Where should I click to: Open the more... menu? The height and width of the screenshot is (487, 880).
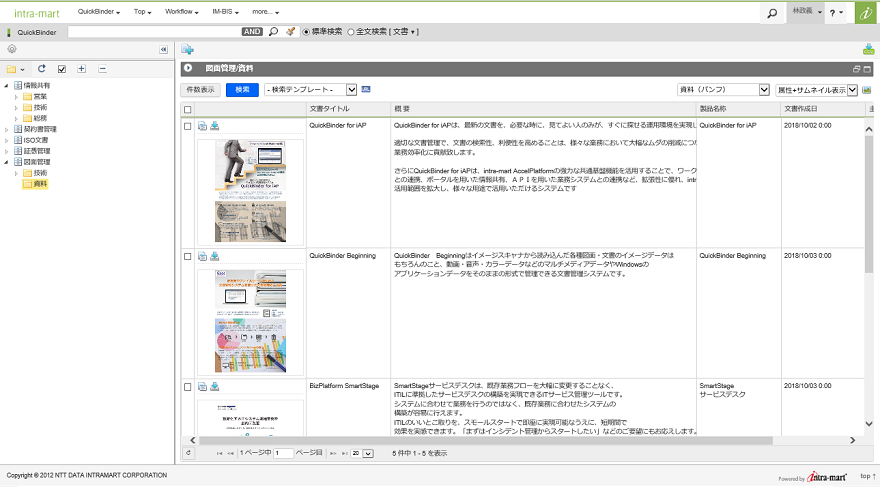265,12
